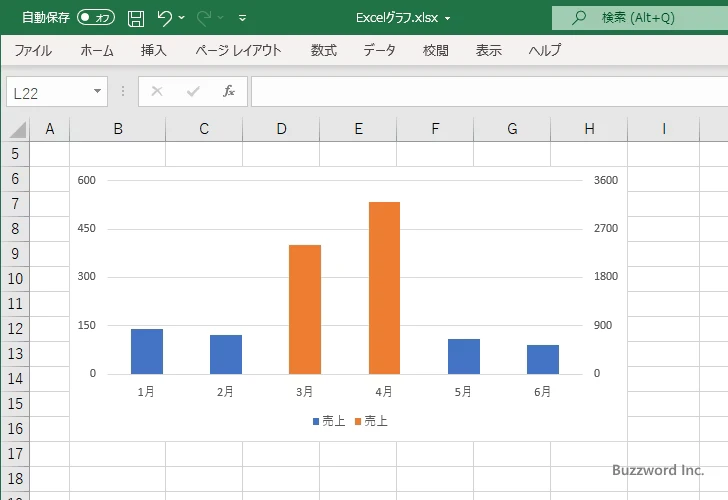Click the orange bar for 4月
Viewport: 728px width, 500px height.
tap(384, 288)
